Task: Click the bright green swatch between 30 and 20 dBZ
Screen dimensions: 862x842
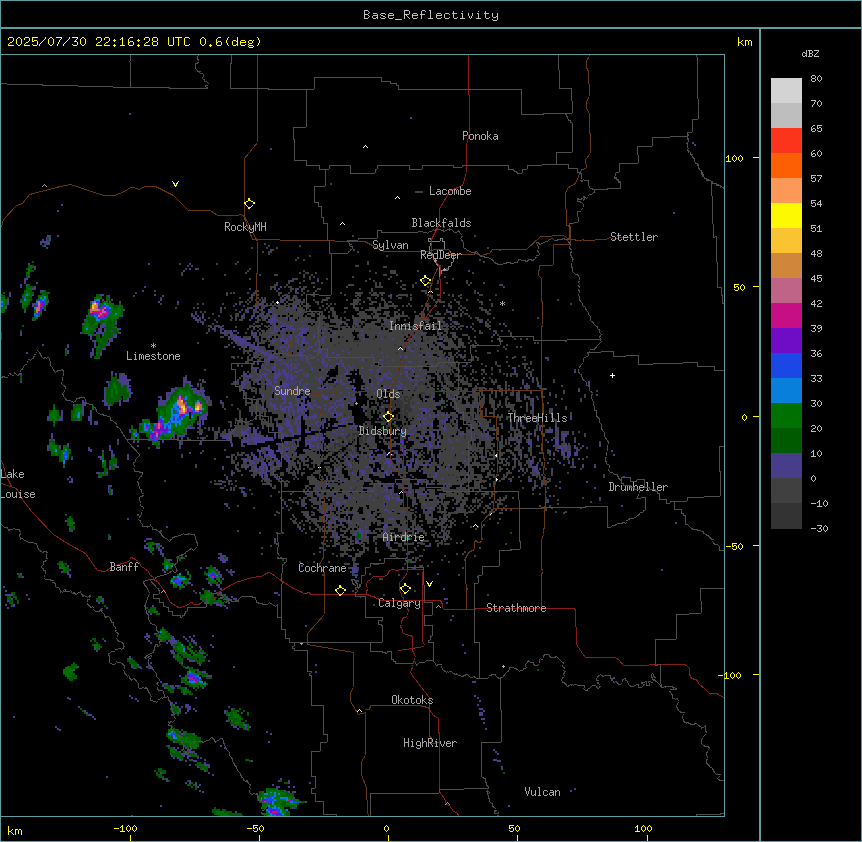Action: pos(786,416)
